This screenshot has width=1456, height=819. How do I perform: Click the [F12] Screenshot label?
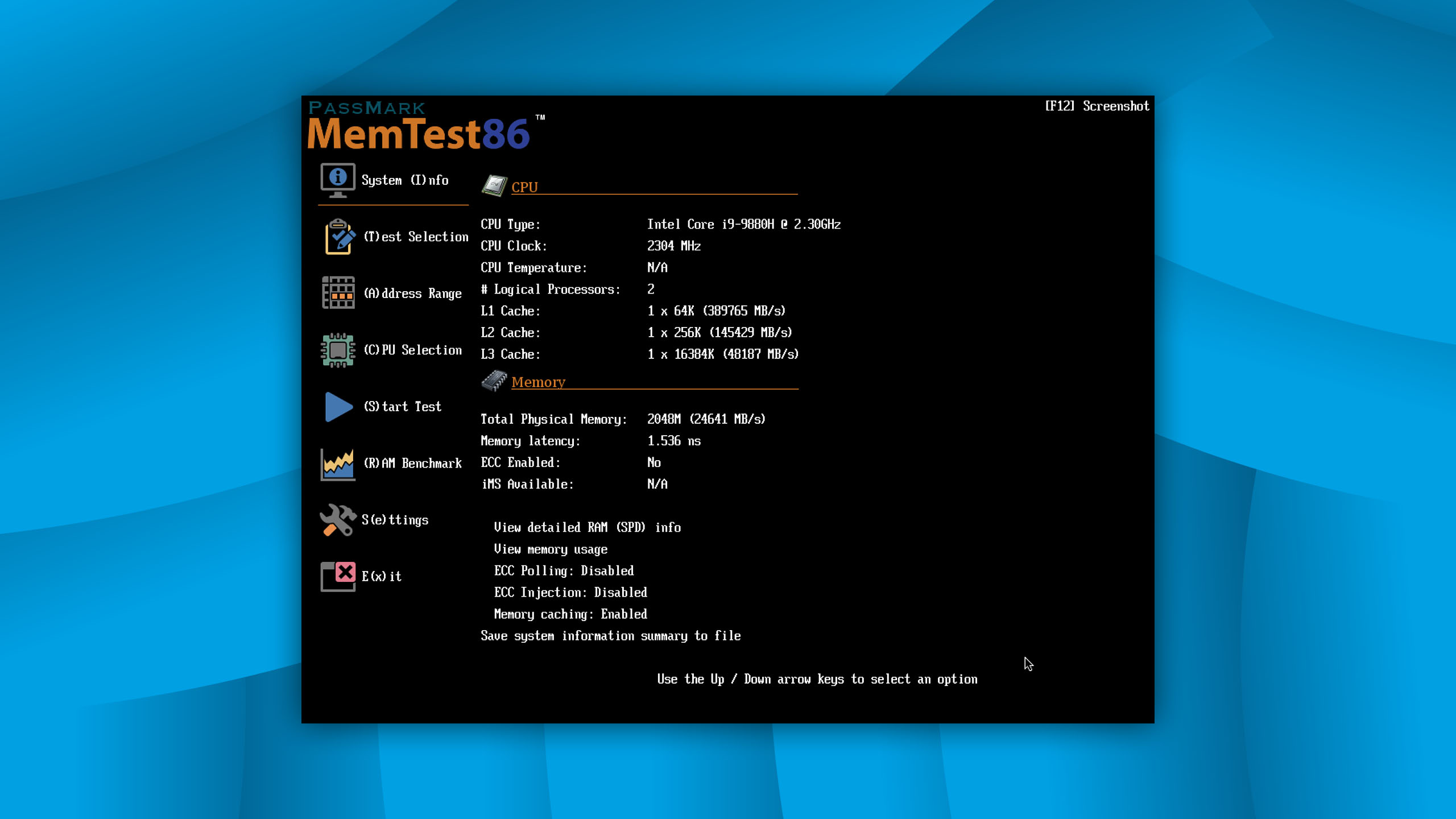pos(1097,106)
